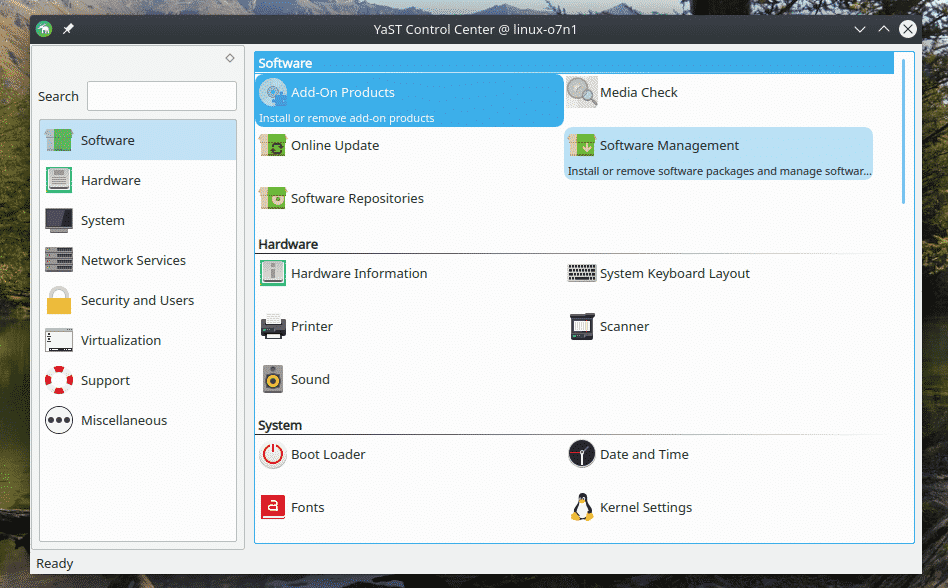This screenshot has height=588, width=948.
Task: Click the Software Repositories box icon
Action: [x=273, y=198]
